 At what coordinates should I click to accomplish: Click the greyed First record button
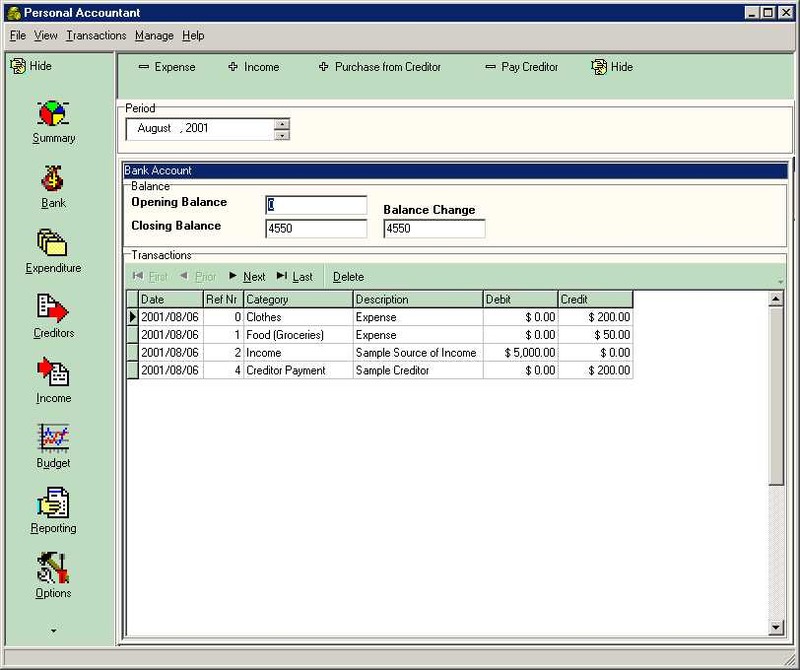150,277
